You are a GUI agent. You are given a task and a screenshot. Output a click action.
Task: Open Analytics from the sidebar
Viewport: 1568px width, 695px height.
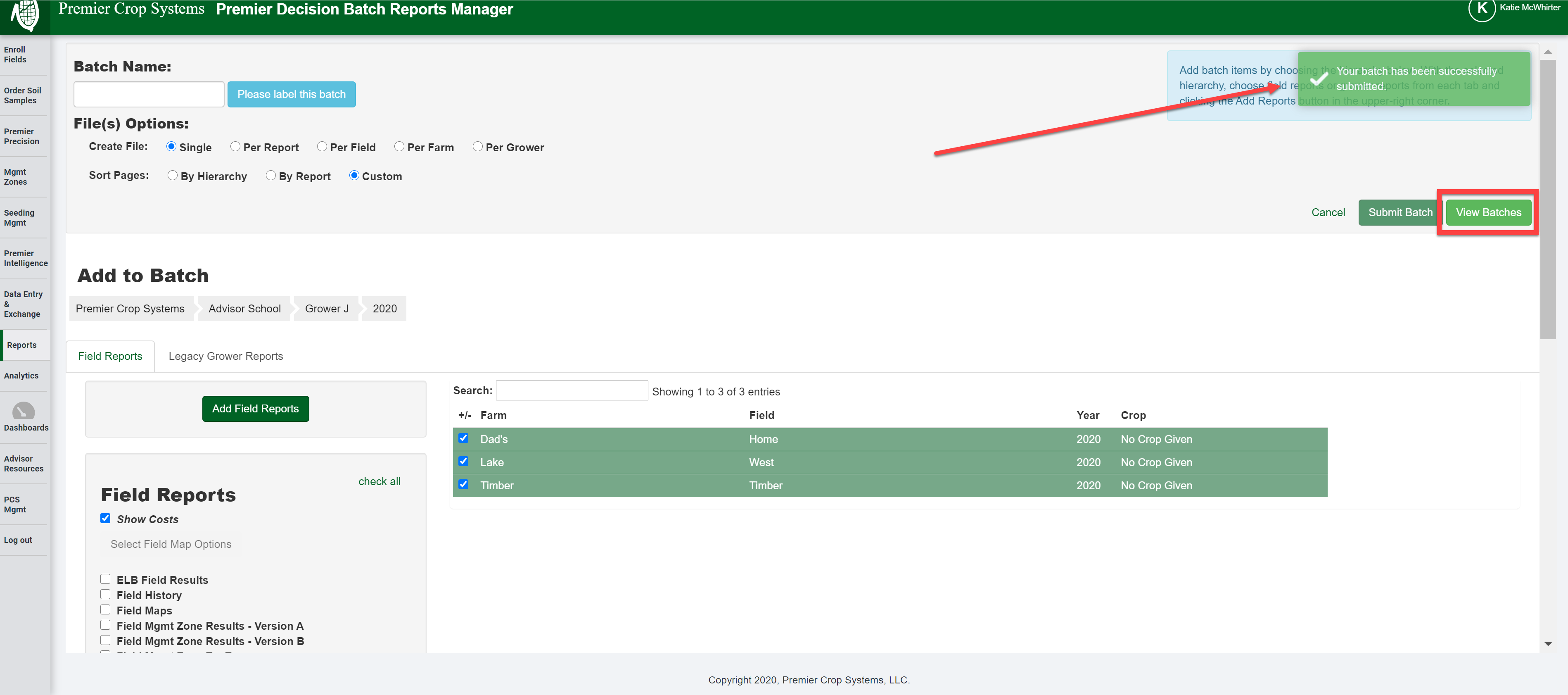pyautogui.click(x=21, y=376)
